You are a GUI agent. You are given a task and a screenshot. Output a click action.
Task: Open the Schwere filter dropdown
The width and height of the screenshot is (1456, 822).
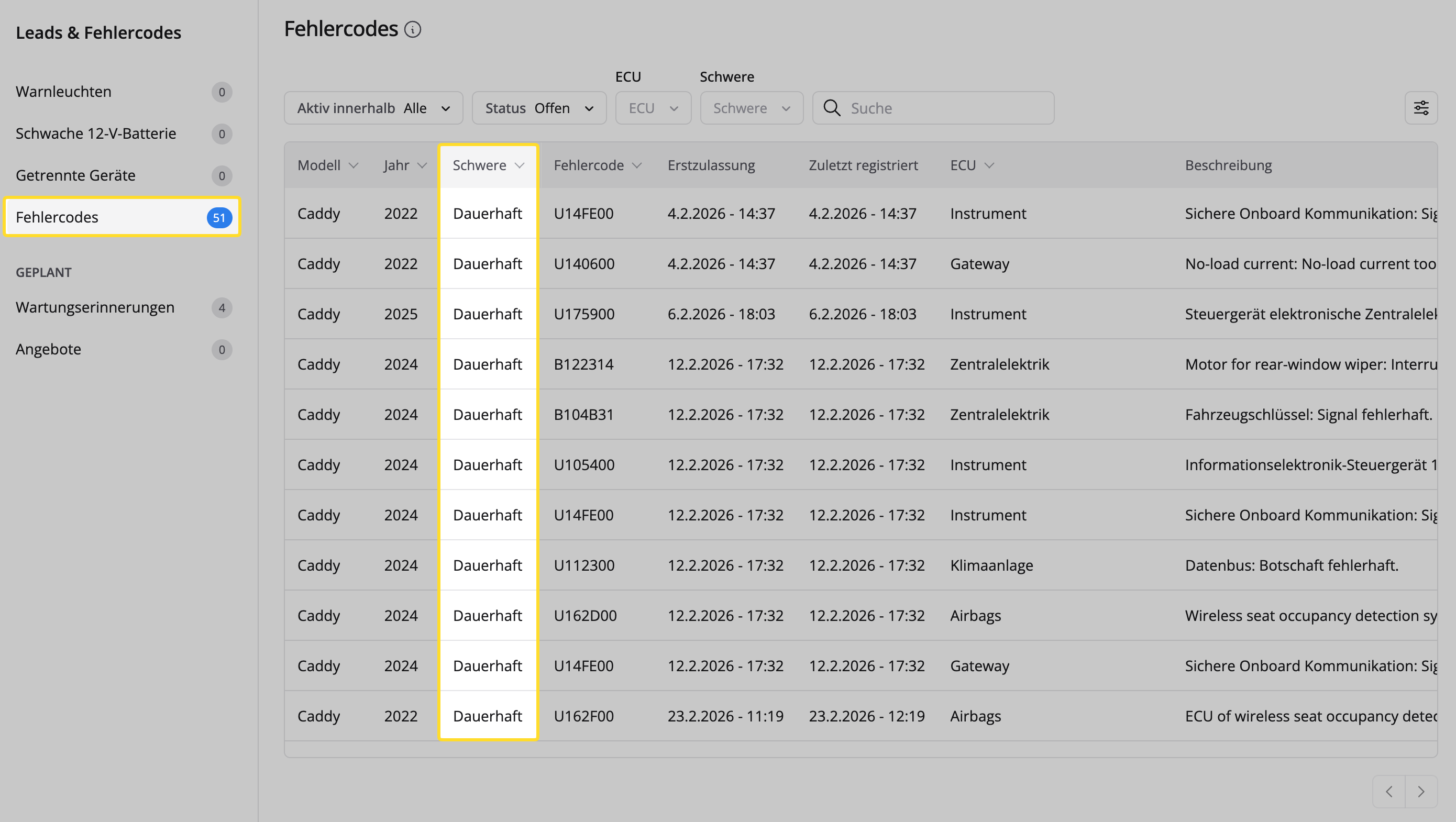(752, 108)
